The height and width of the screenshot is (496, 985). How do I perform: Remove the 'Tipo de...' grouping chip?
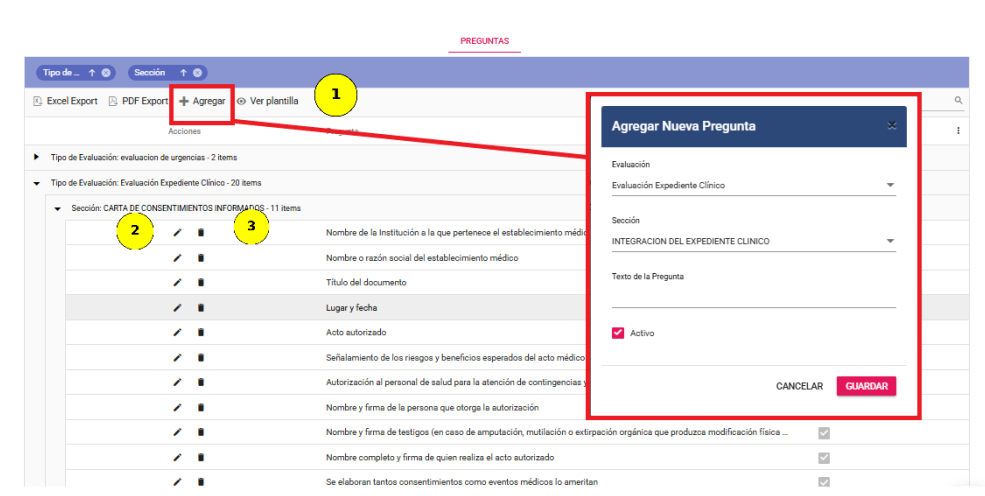[x=106, y=73]
